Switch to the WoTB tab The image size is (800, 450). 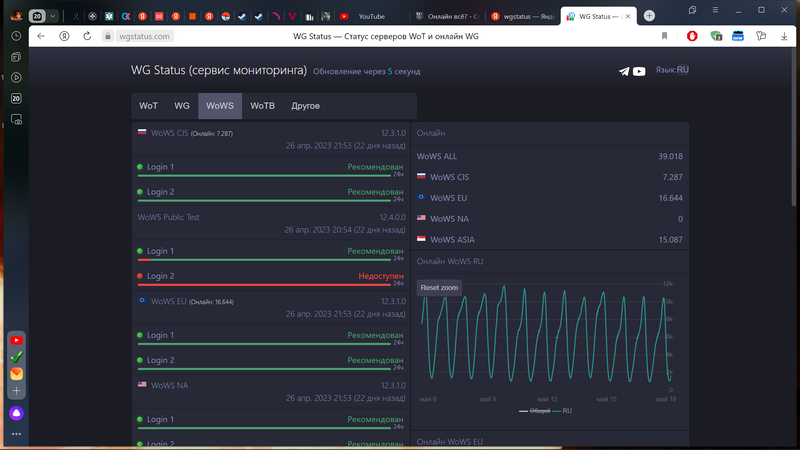click(x=262, y=106)
